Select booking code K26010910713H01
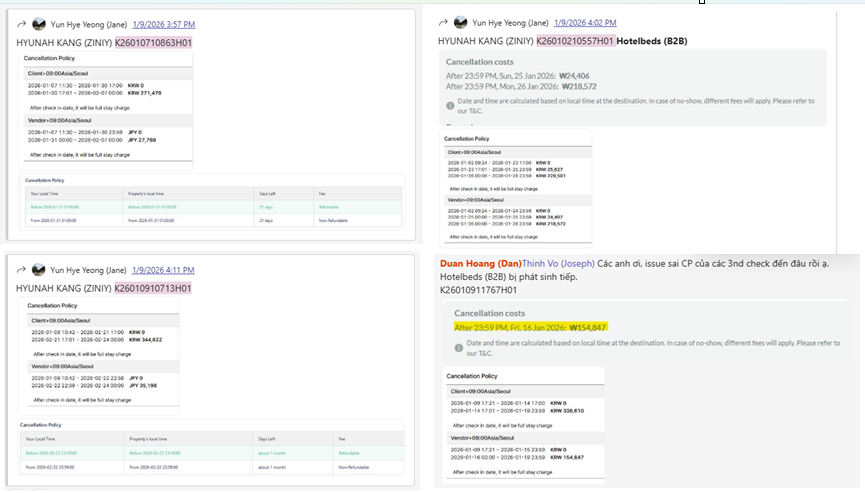Screen dimensions: 865x493 point(153,288)
